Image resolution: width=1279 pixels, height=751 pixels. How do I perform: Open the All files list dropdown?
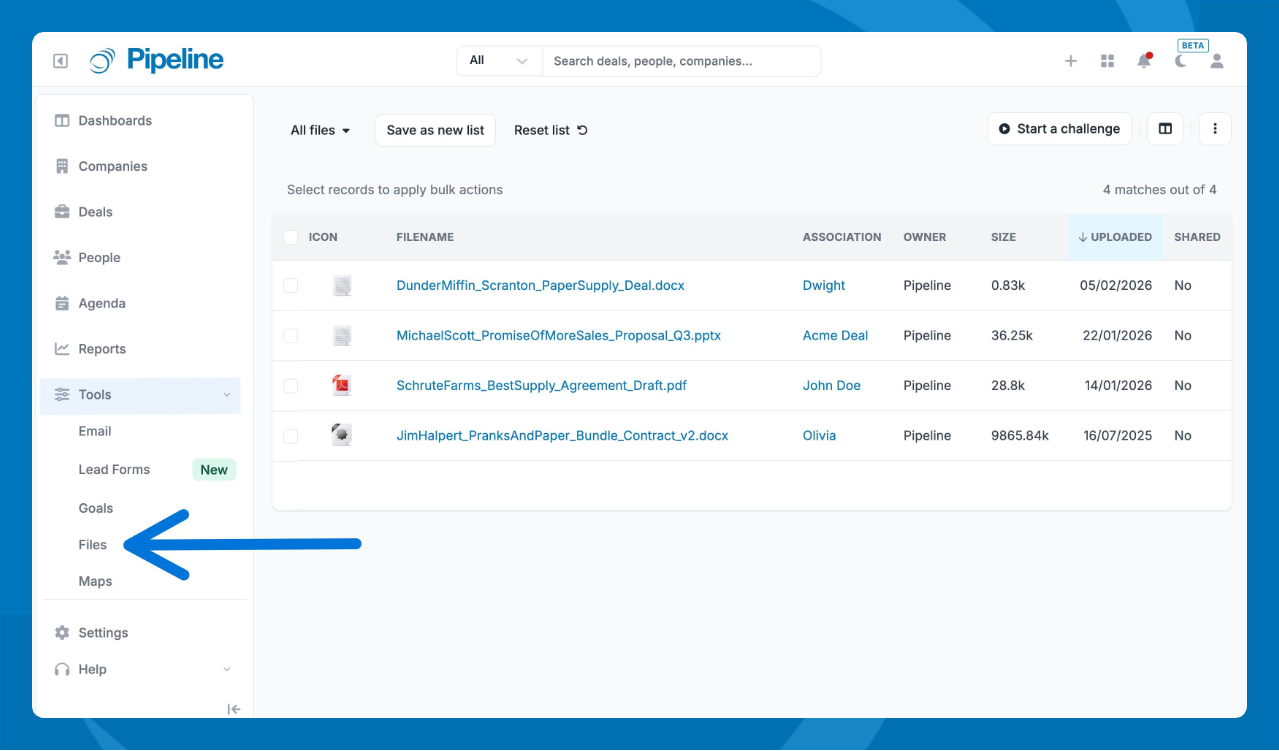tap(320, 130)
